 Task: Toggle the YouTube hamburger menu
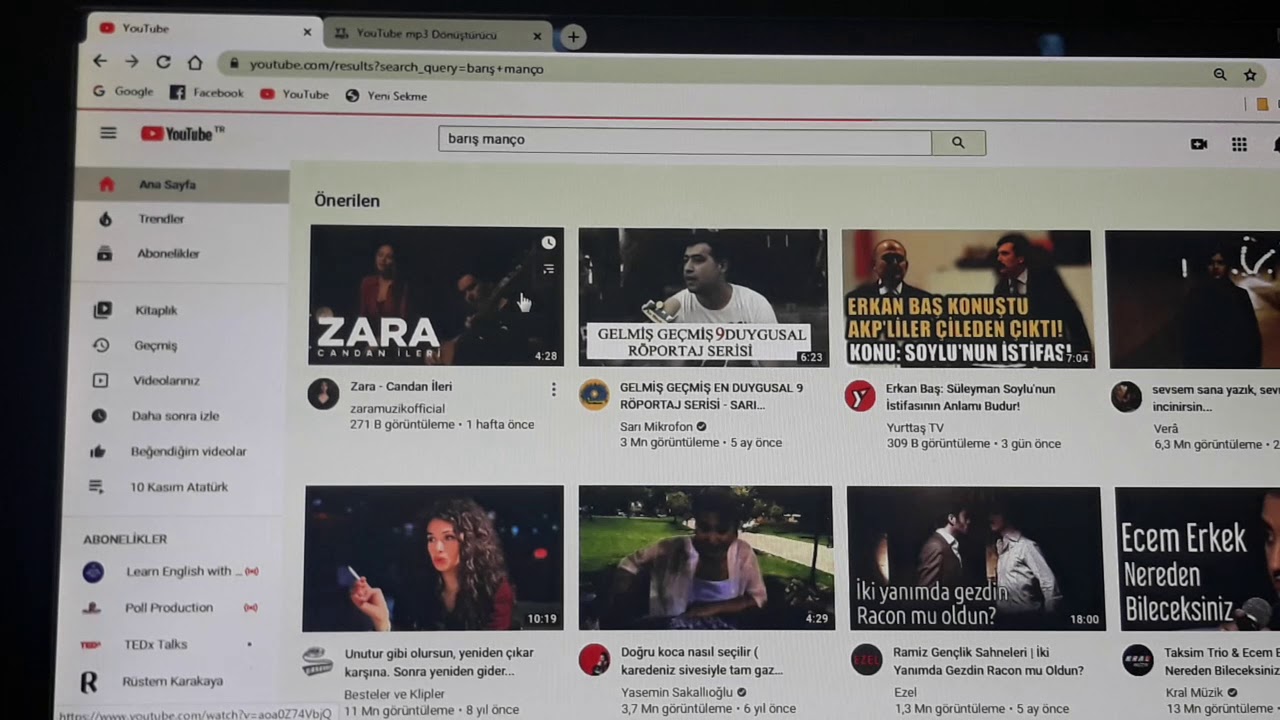[x=108, y=132]
